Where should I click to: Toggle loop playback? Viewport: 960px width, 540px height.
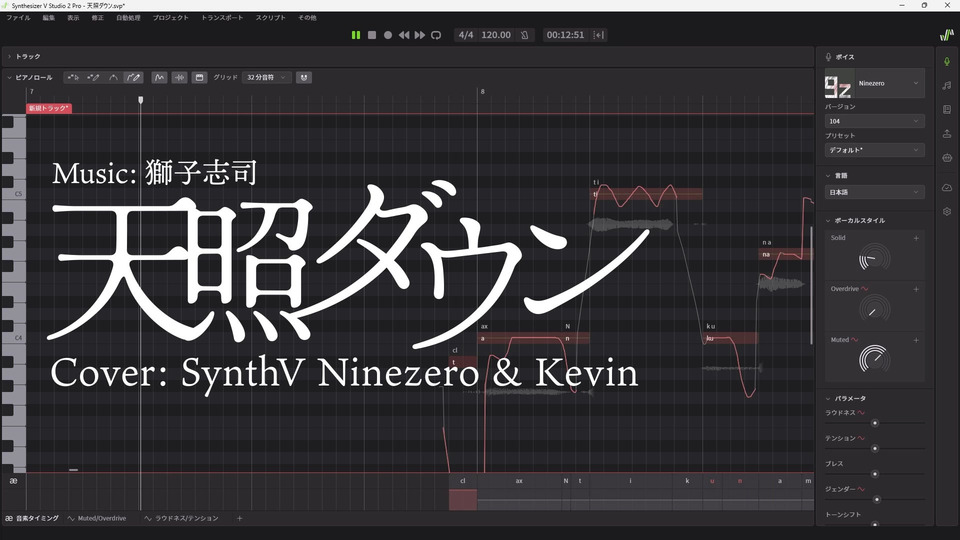436,35
